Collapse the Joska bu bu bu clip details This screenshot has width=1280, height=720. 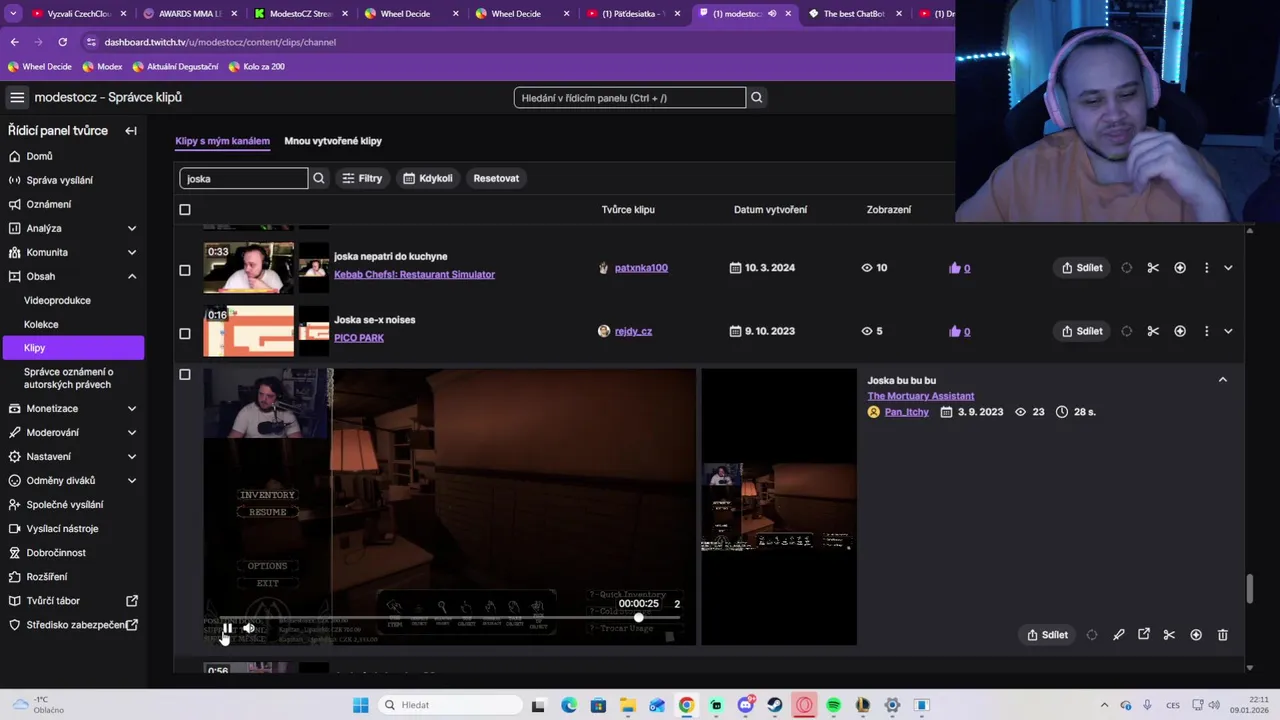coord(1222,380)
